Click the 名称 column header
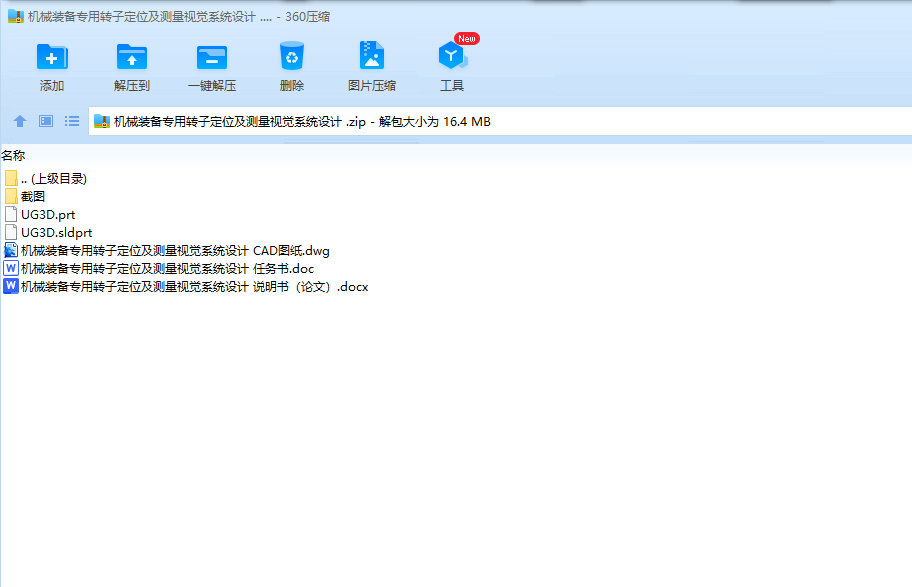The image size is (912, 587). coord(13,155)
